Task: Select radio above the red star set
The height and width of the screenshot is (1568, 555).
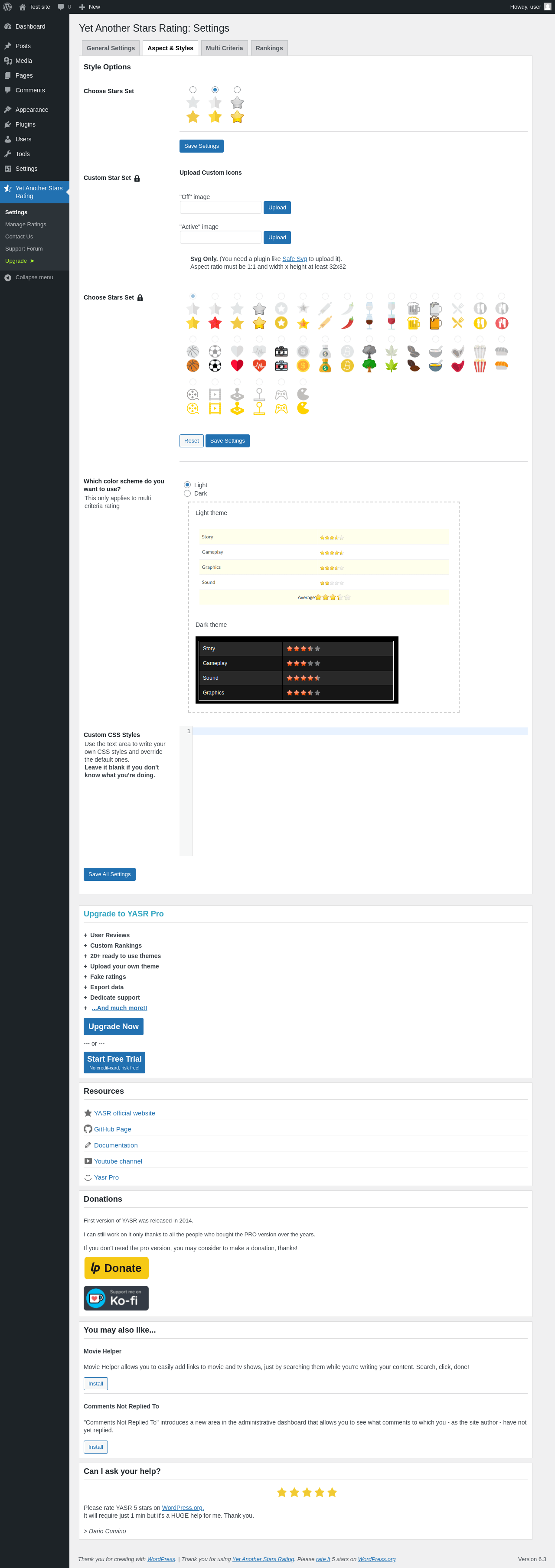Action: coord(215,297)
